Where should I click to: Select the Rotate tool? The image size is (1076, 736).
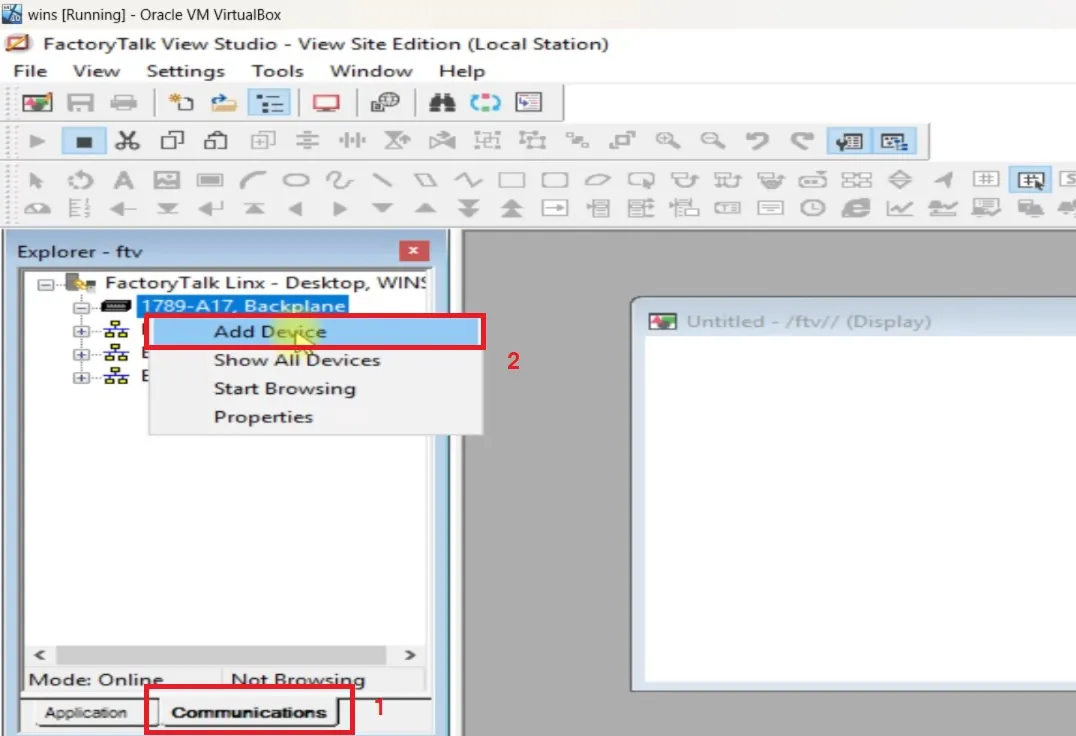(x=80, y=180)
